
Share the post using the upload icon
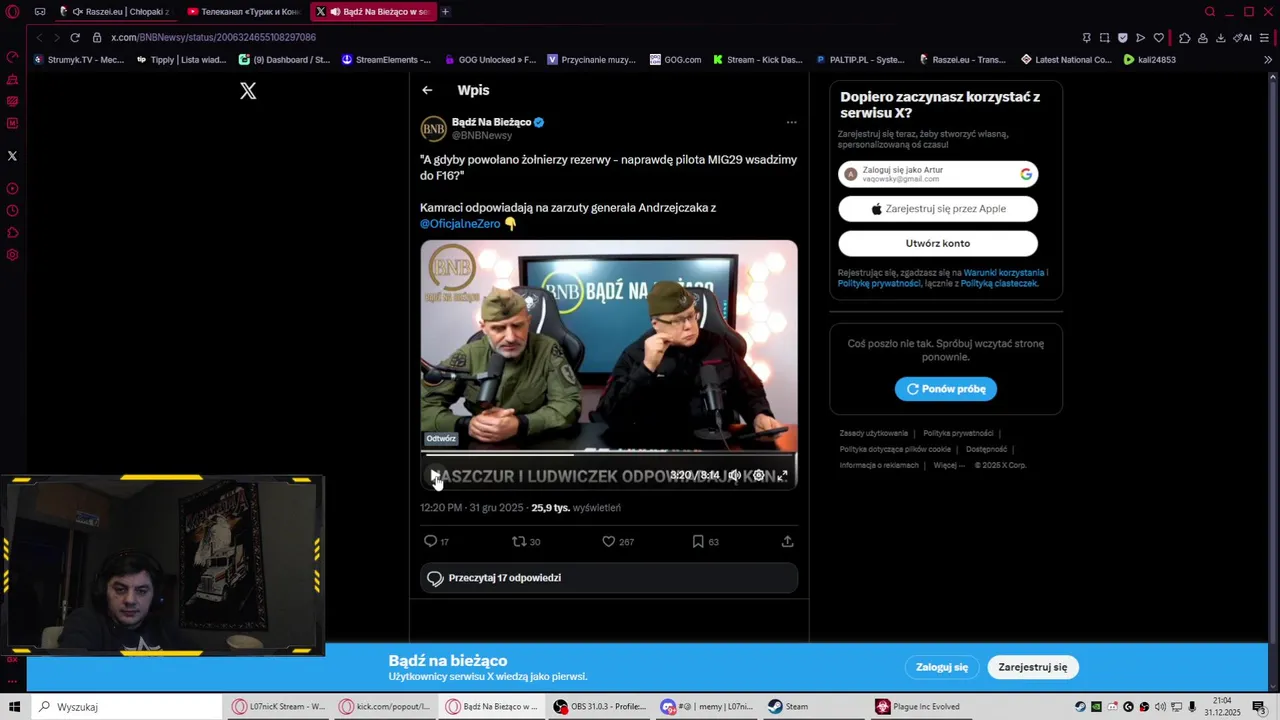(787, 541)
